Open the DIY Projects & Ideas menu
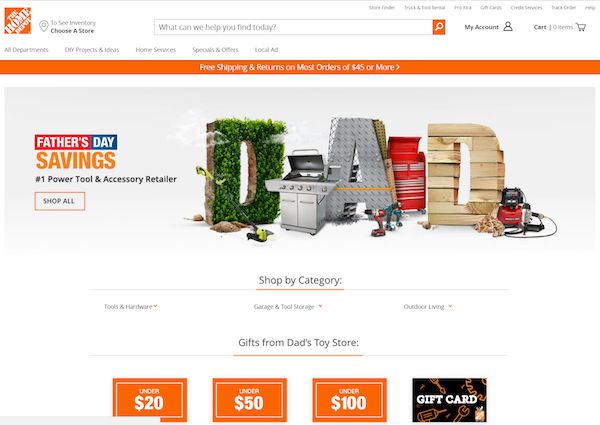600x425 pixels. (x=92, y=50)
